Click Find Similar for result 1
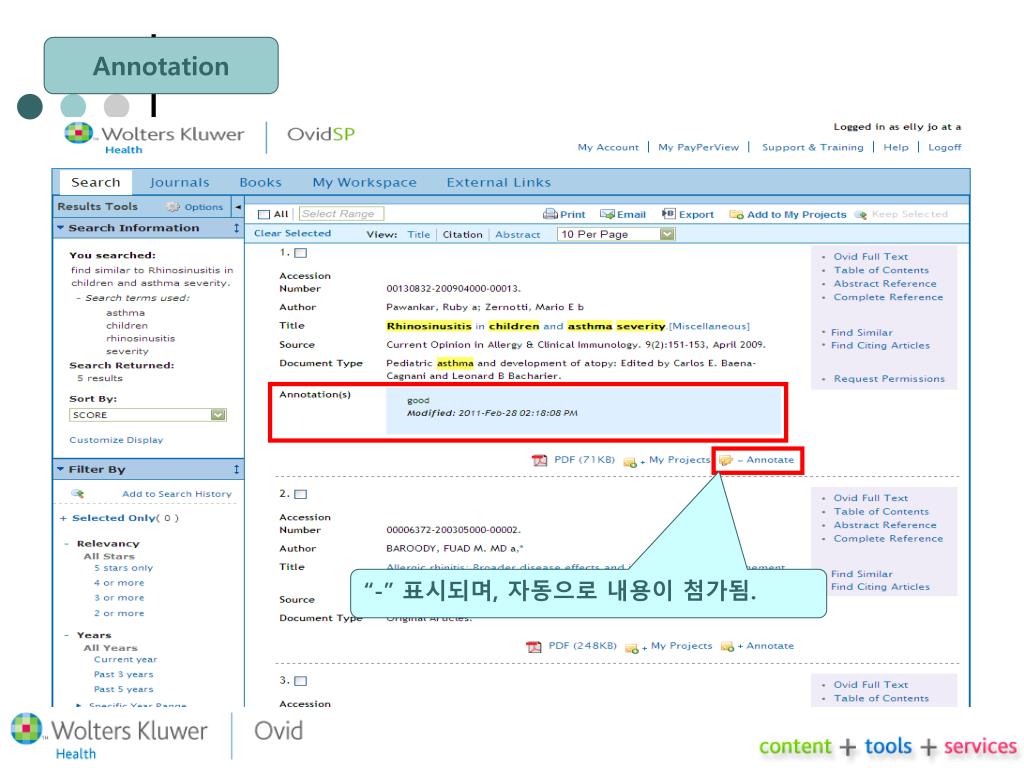This screenshot has width=1024, height=768. pyautogui.click(x=861, y=332)
